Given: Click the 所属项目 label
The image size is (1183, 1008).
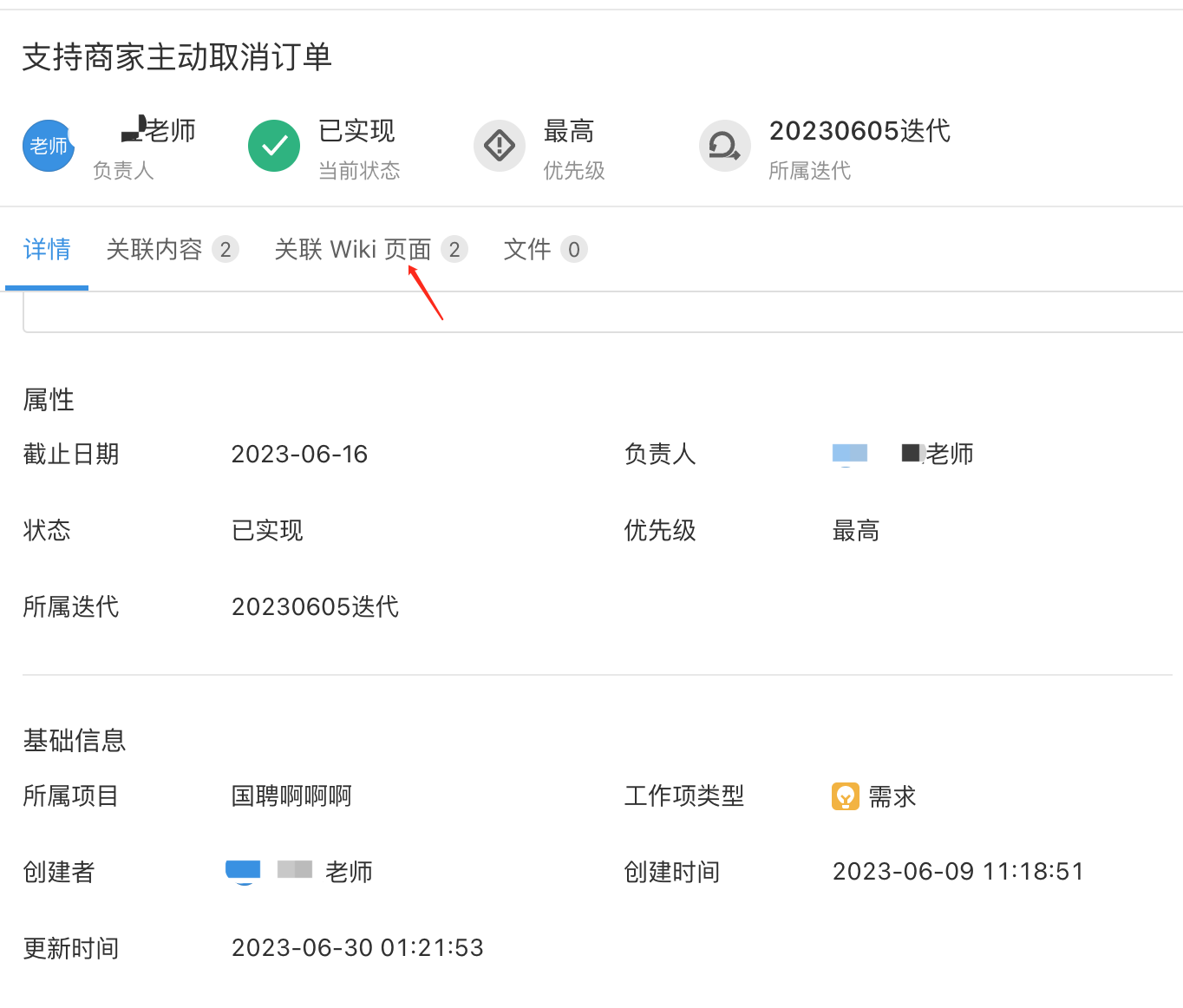Looking at the screenshot, I should [71, 795].
